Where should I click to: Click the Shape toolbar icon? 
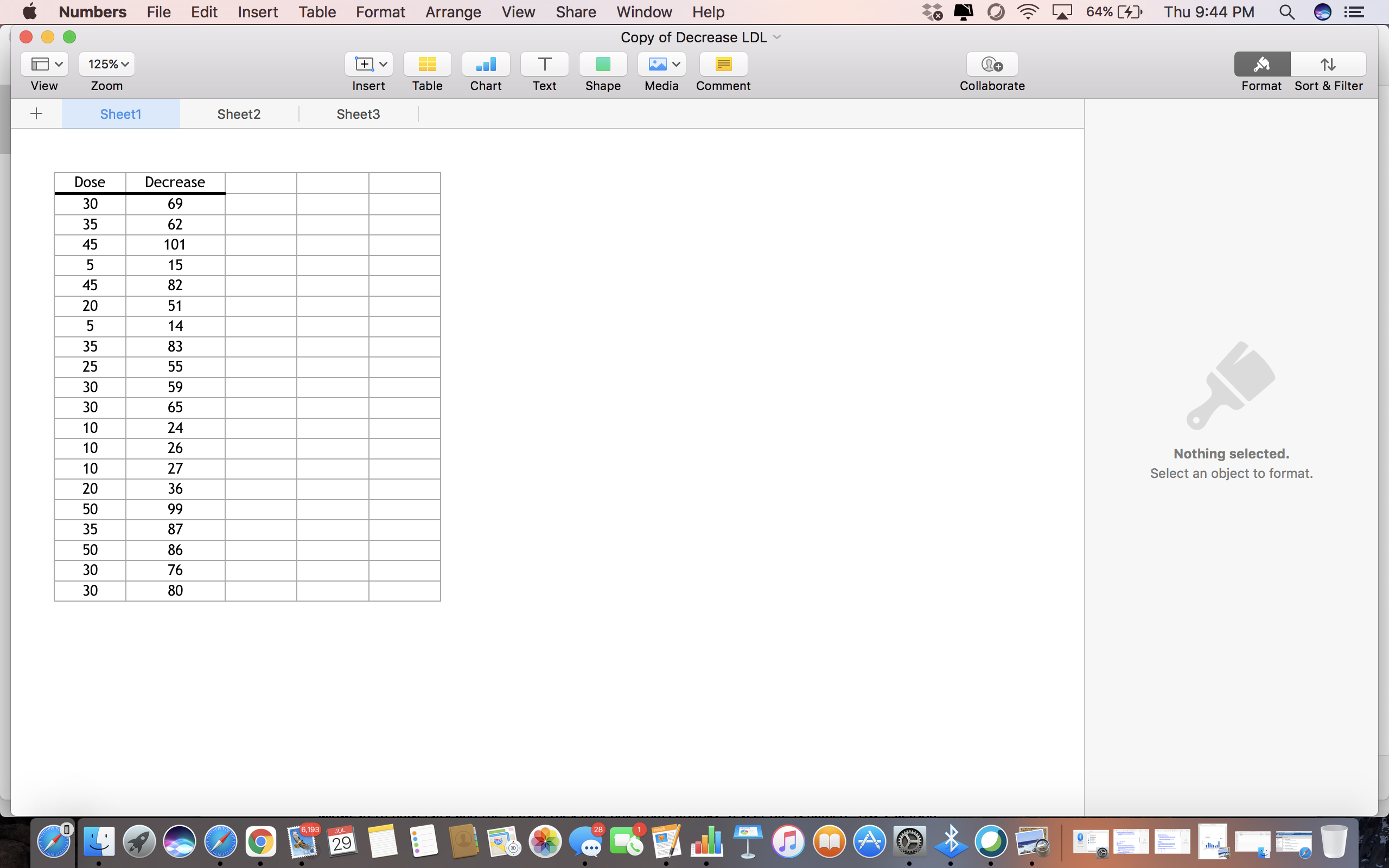pyautogui.click(x=603, y=65)
